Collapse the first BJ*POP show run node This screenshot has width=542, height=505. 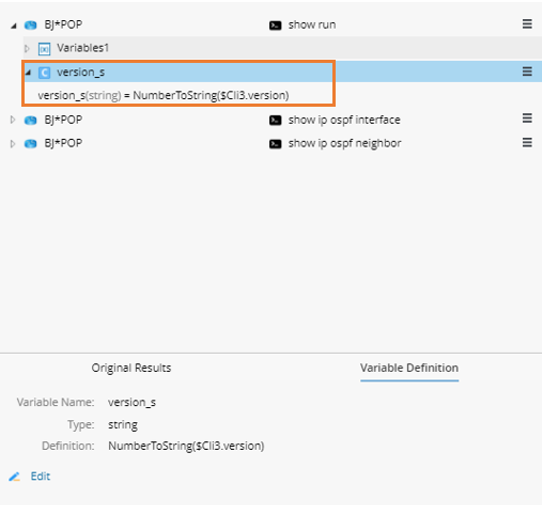[x=13, y=26]
